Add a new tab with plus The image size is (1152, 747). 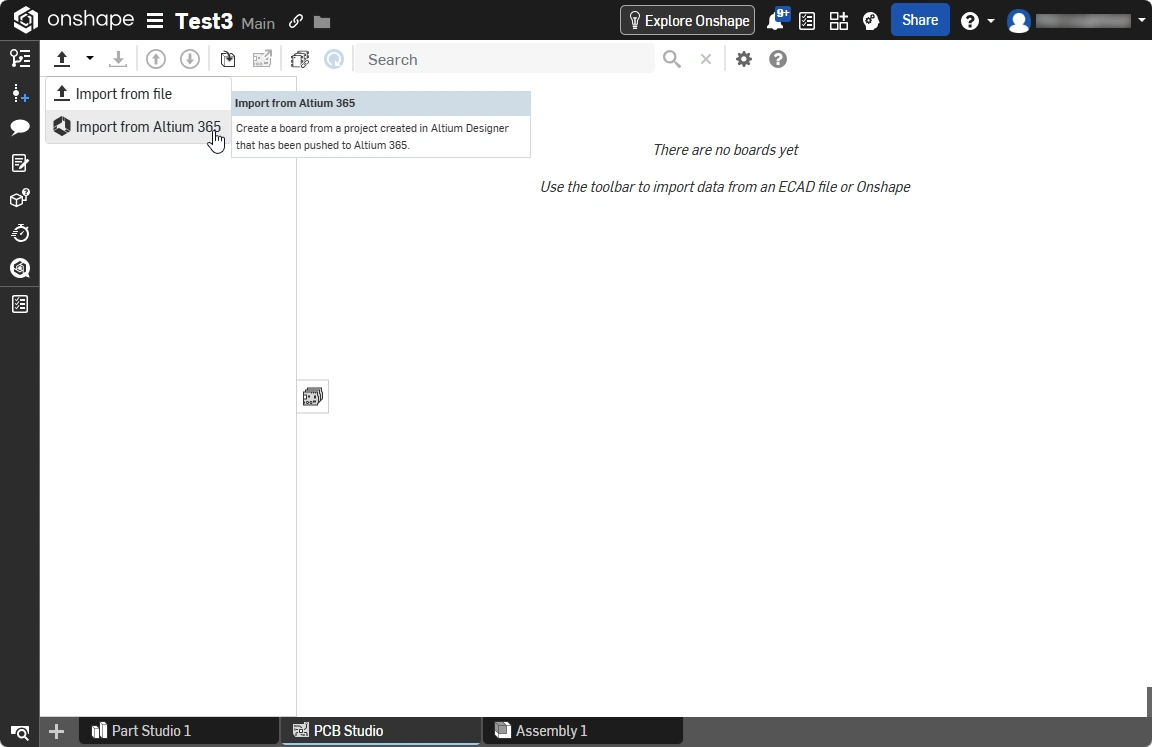(57, 732)
